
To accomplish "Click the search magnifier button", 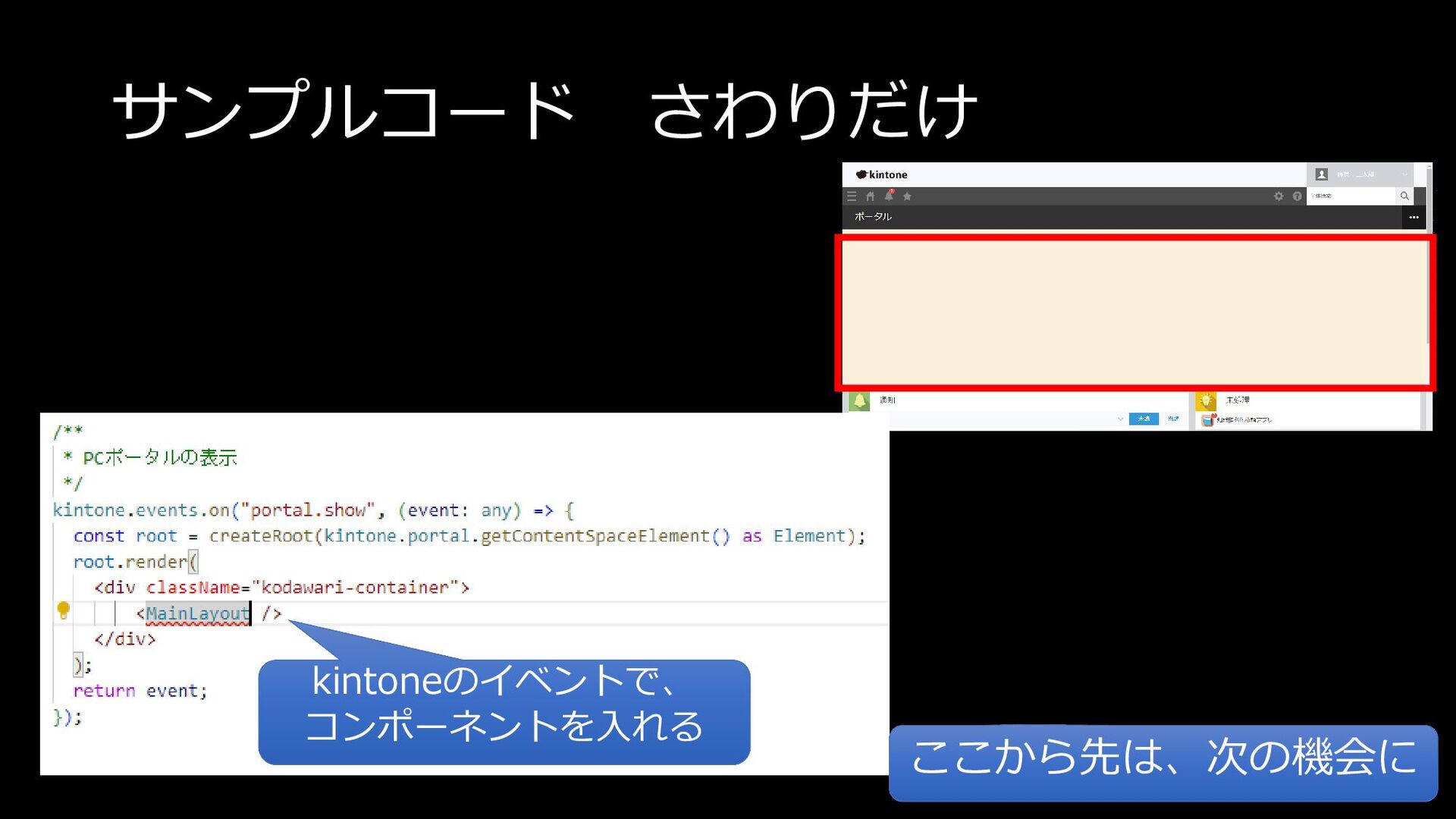I will click(x=1404, y=196).
